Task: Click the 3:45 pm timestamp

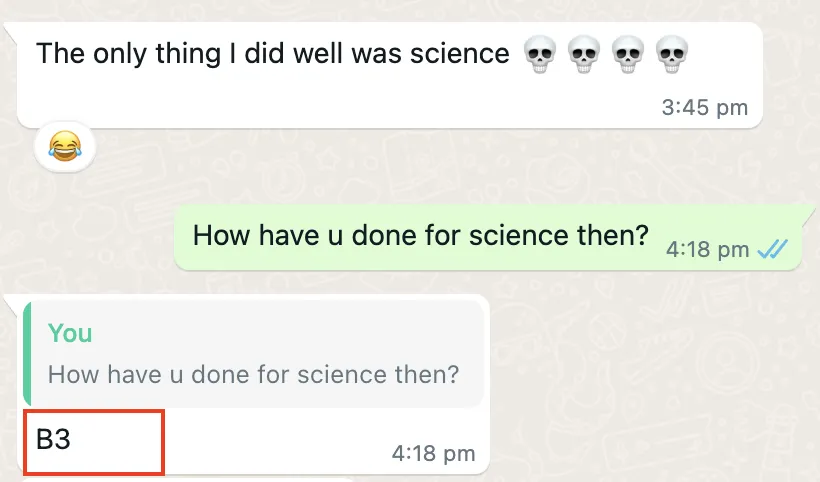Action: click(704, 108)
